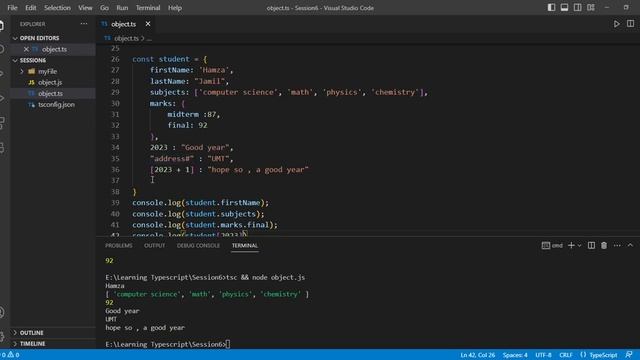Change end of line sequence CRLF
640x360 pixels.
(x=566, y=355)
